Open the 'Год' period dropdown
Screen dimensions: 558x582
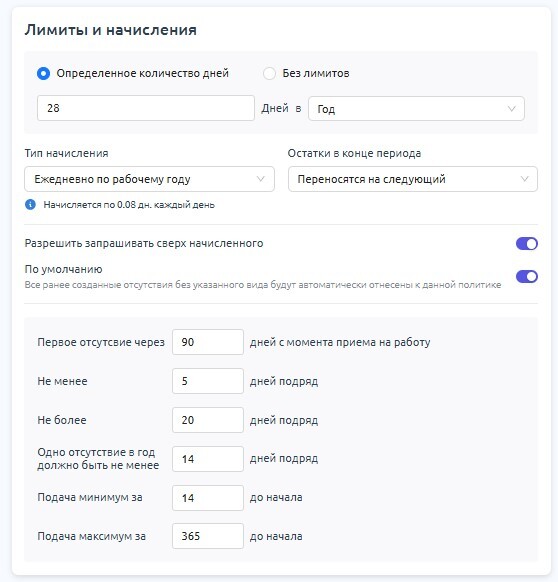tap(416, 109)
